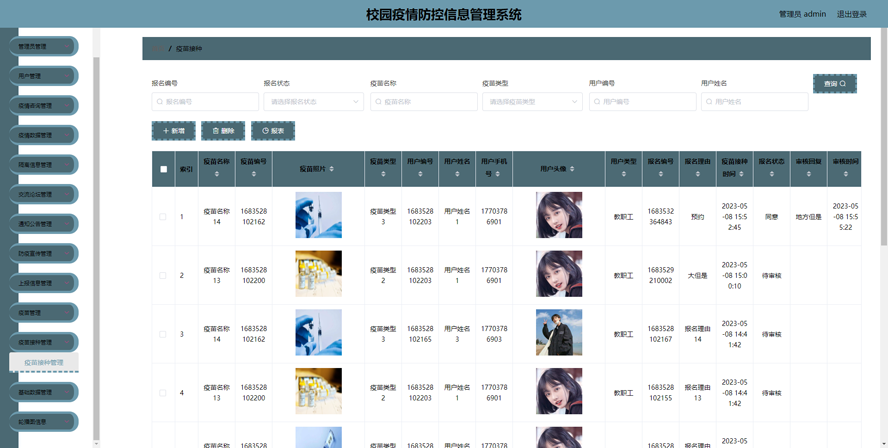This screenshot has width=888, height=448.
Task: Sort table by 疫苗名称 column arrows
Action: point(217,174)
